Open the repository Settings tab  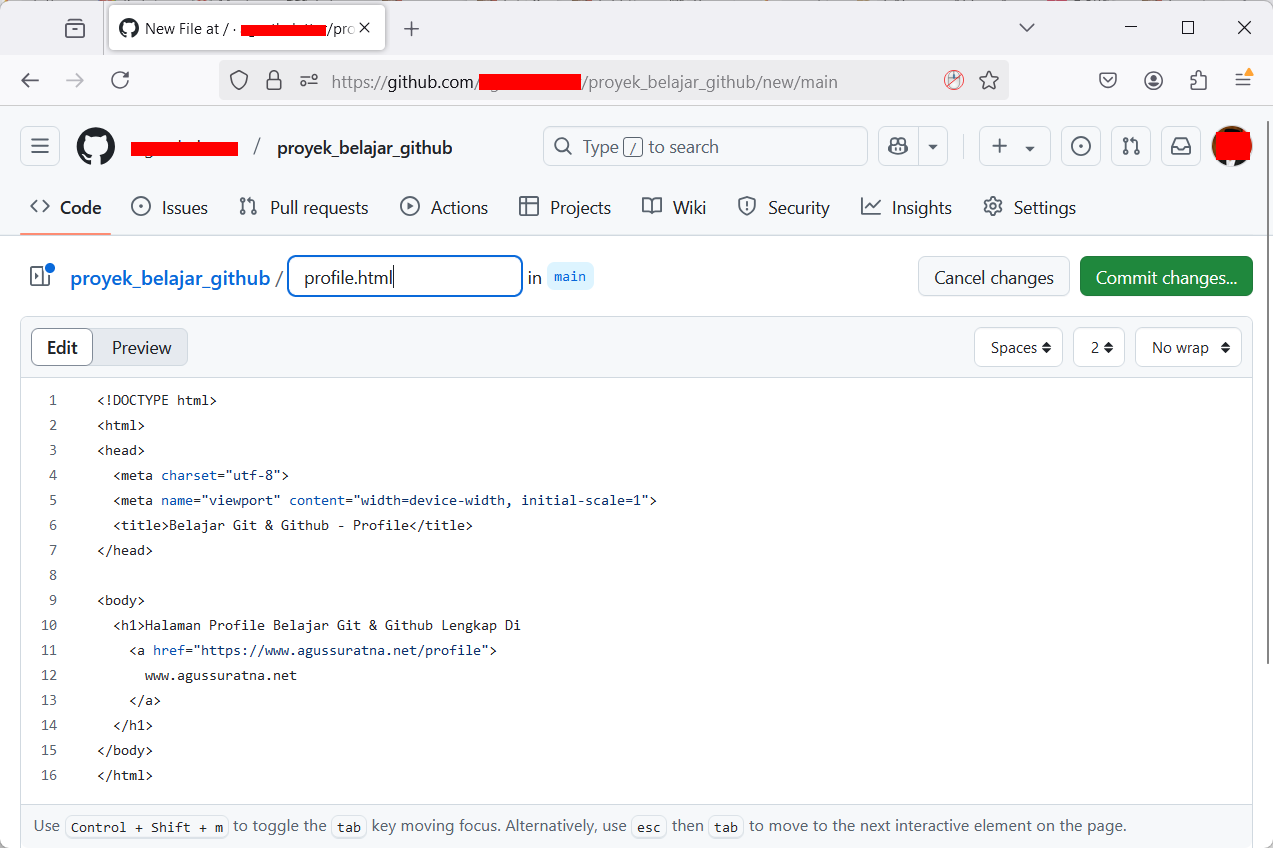(x=1029, y=208)
